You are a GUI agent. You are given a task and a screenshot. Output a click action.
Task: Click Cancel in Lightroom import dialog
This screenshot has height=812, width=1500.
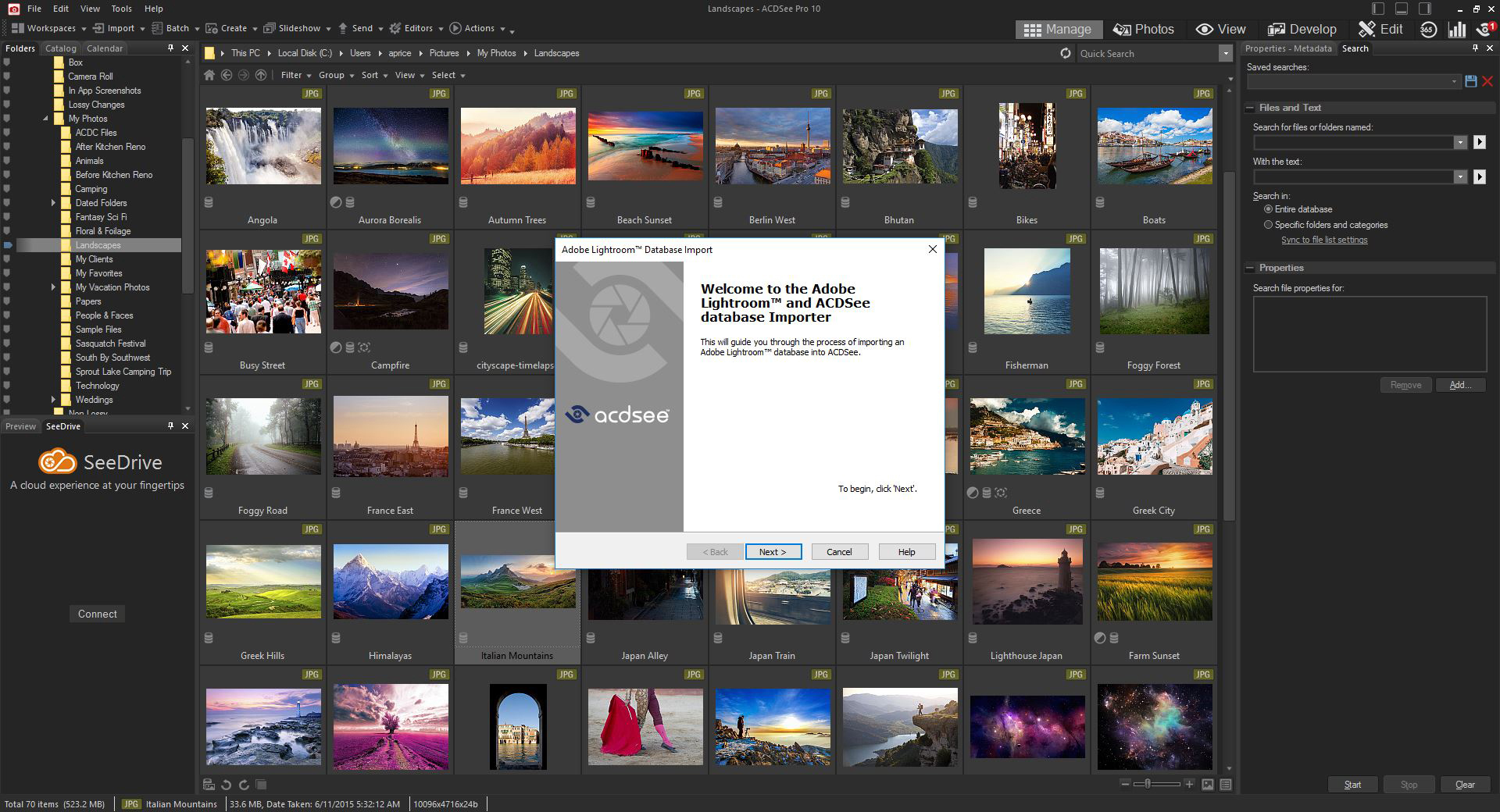pos(839,551)
